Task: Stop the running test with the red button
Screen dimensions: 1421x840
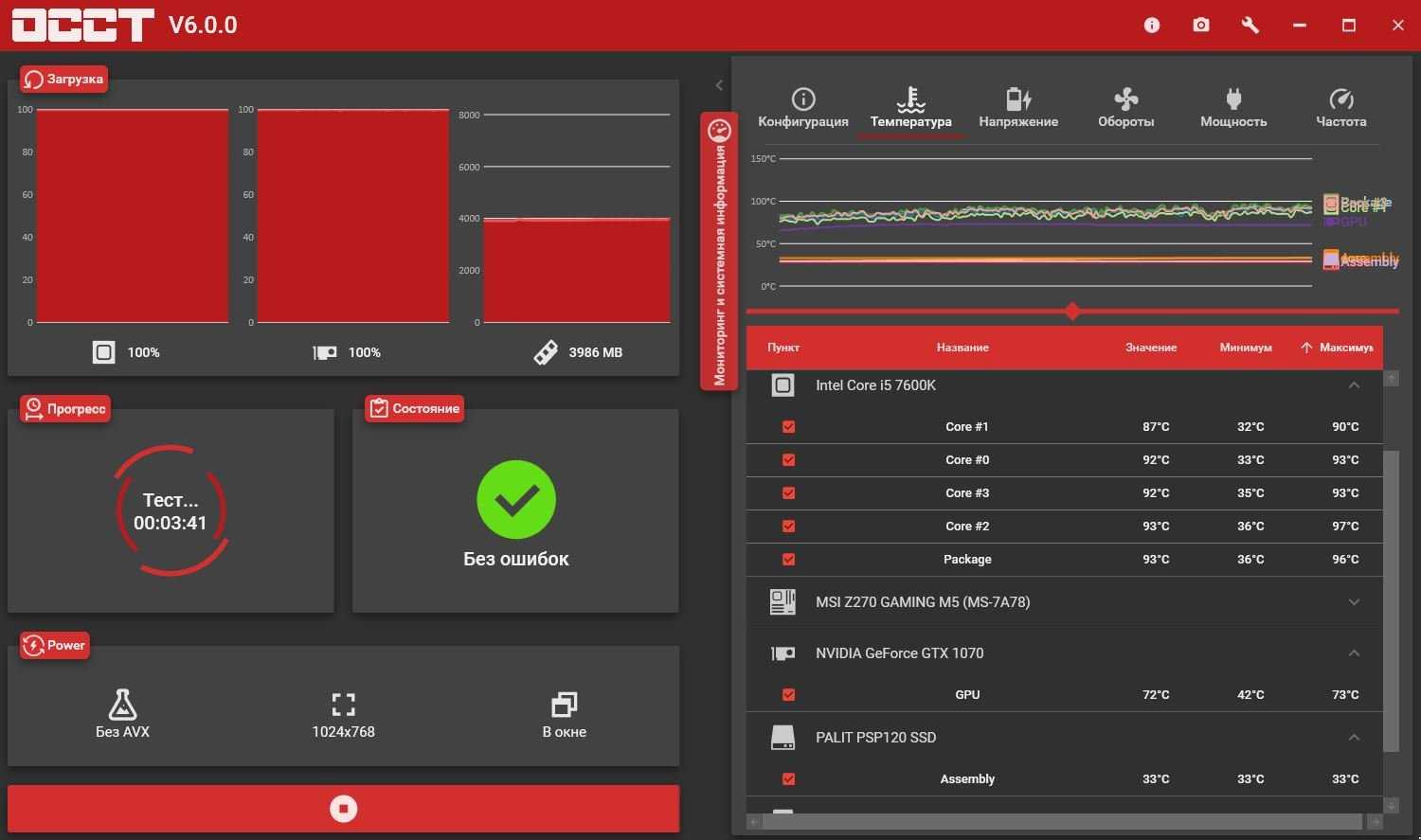Action: pos(343,809)
